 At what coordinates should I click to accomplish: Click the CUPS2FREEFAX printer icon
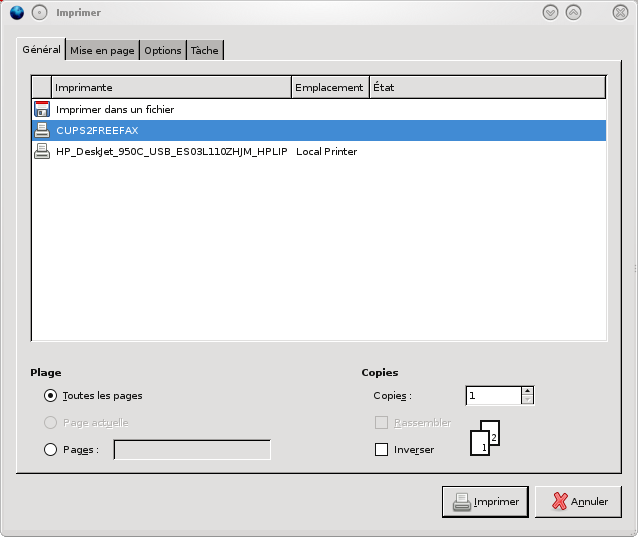tap(42, 130)
